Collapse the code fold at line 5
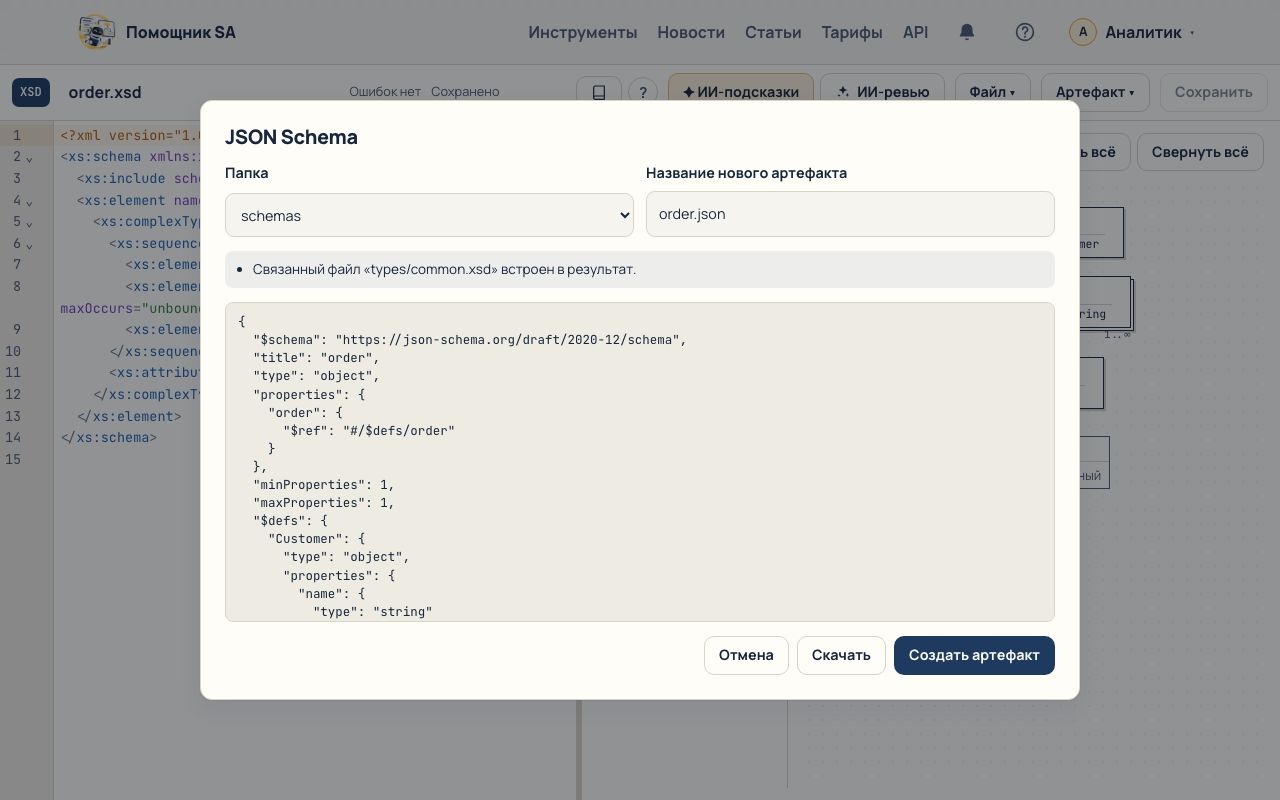The image size is (1280, 800). pyautogui.click(x=29, y=223)
